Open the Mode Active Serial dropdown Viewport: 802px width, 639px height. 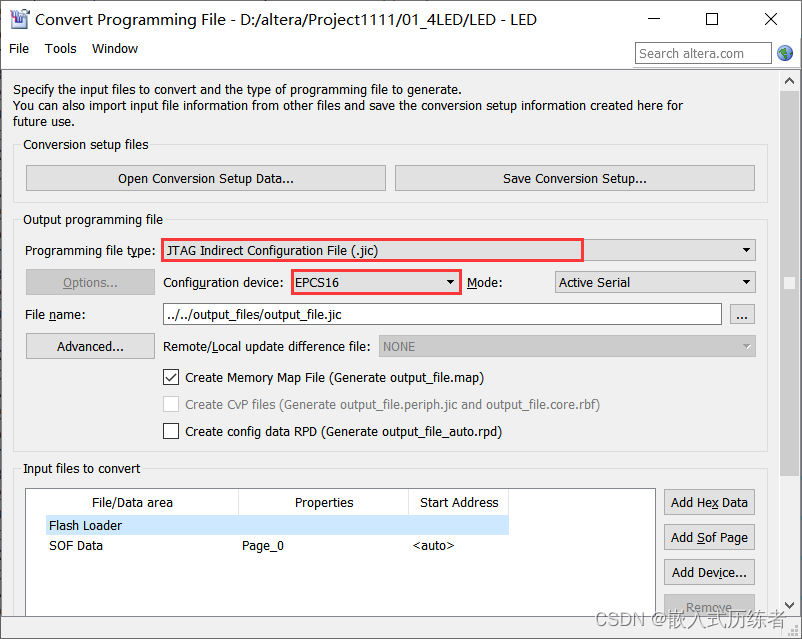[655, 282]
